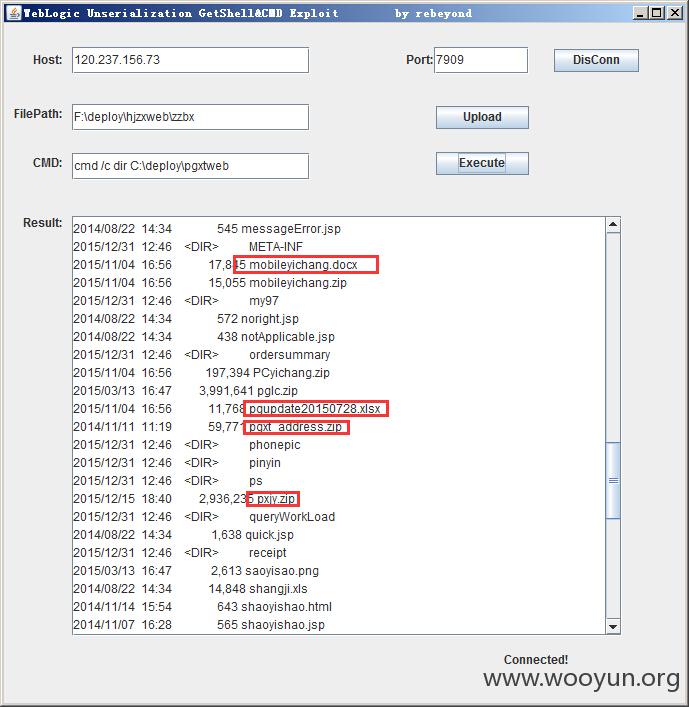
Task: Select the pgxt_address.zip entry
Action: (207, 427)
